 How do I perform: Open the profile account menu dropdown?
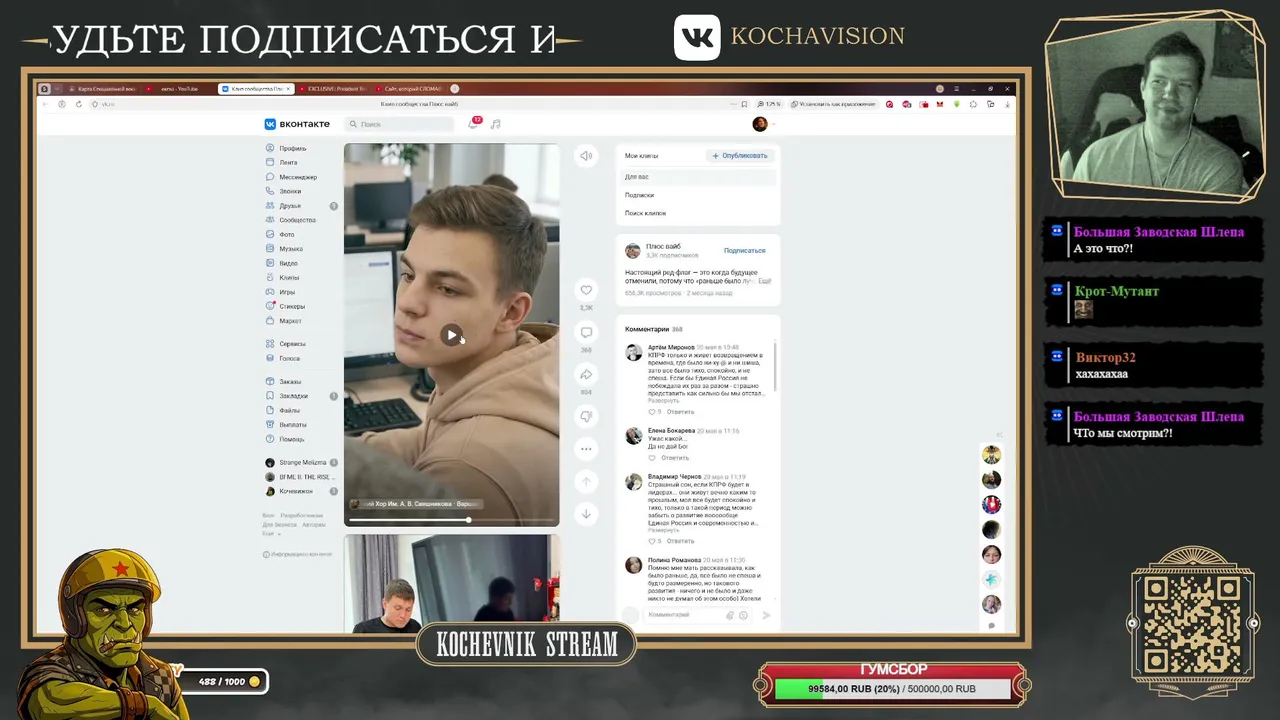(764, 124)
